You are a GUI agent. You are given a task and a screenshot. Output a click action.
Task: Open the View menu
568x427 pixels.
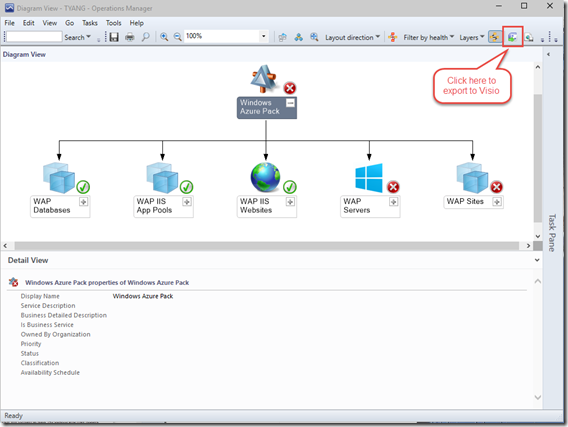[50, 23]
